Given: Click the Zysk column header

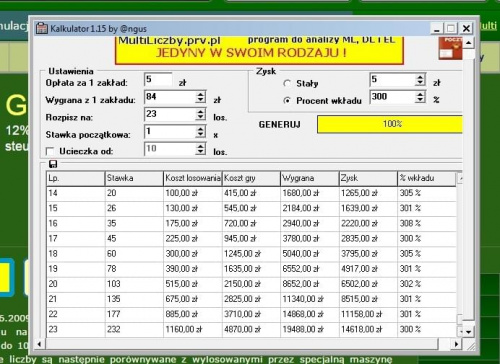Looking at the screenshot, I should click(368, 178).
